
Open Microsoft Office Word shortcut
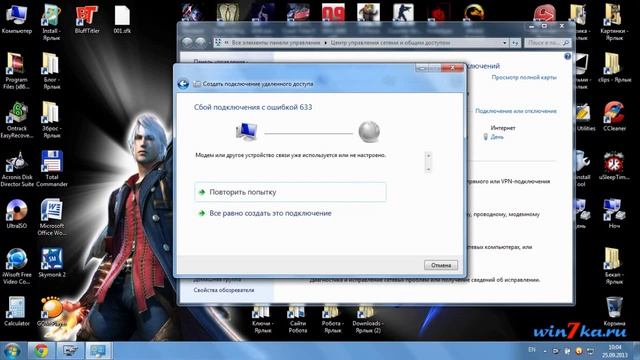(51, 217)
